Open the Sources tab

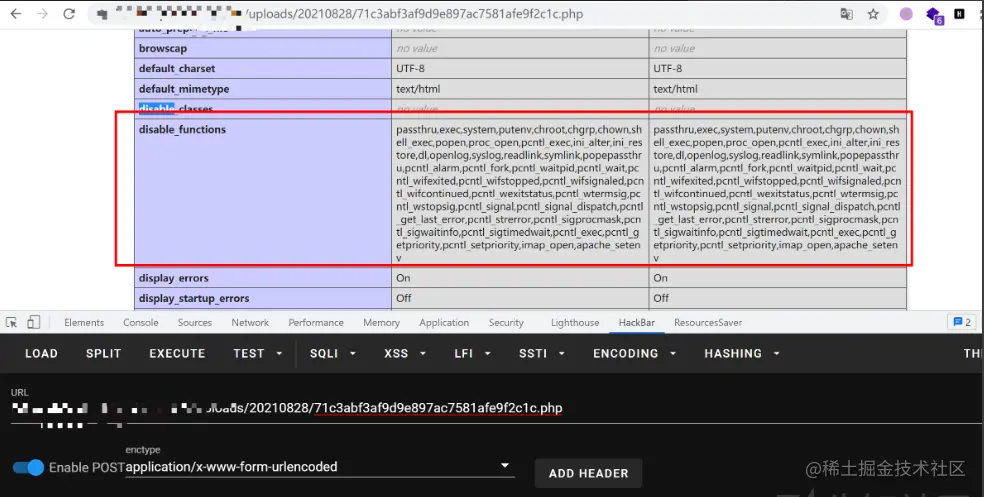[195, 323]
